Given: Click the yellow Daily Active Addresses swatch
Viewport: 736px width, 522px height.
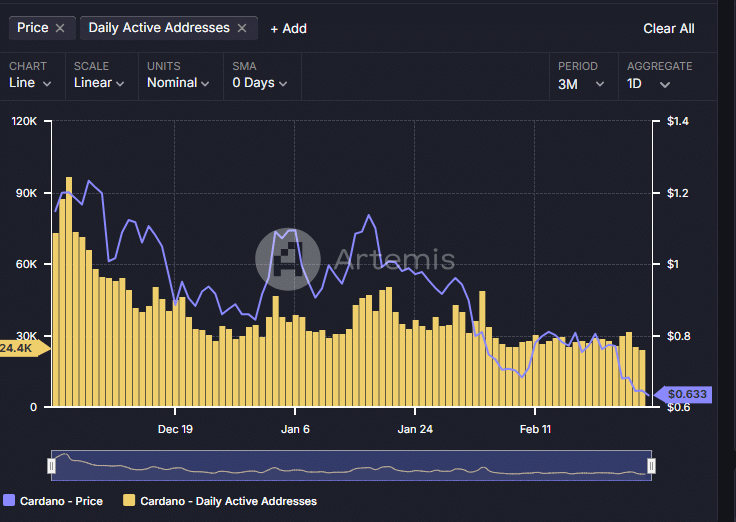Looking at the screenshot, I should click(x=129, y=500).
